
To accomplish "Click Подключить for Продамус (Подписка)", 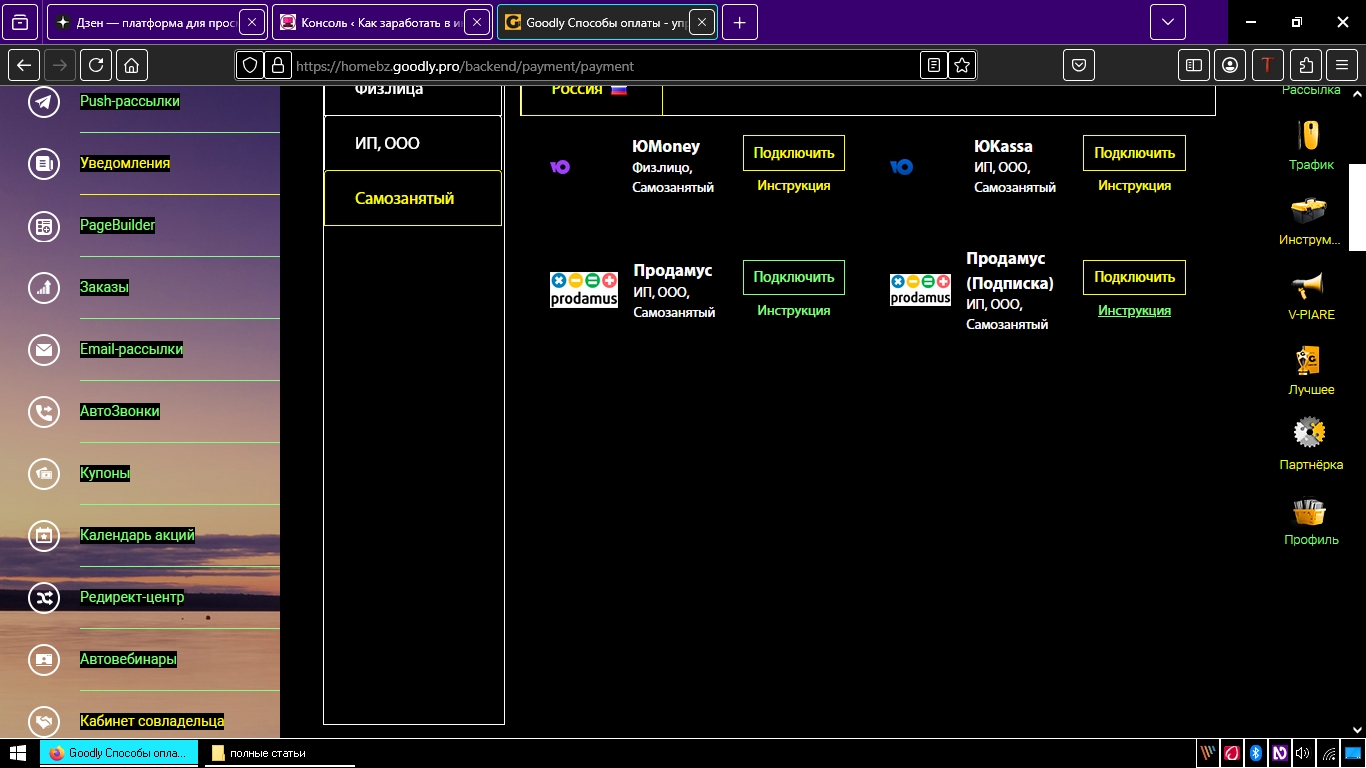I will click(1134, 277).
